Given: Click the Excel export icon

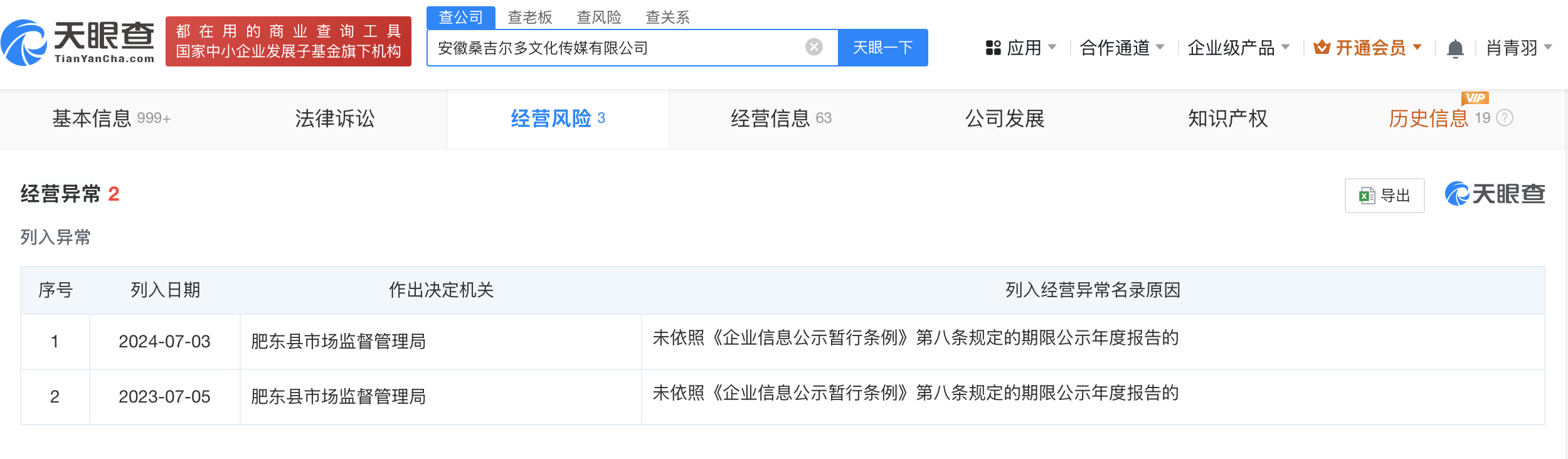Looking at the screenshot, I should pyautogui.click(x=1367, y=196).
